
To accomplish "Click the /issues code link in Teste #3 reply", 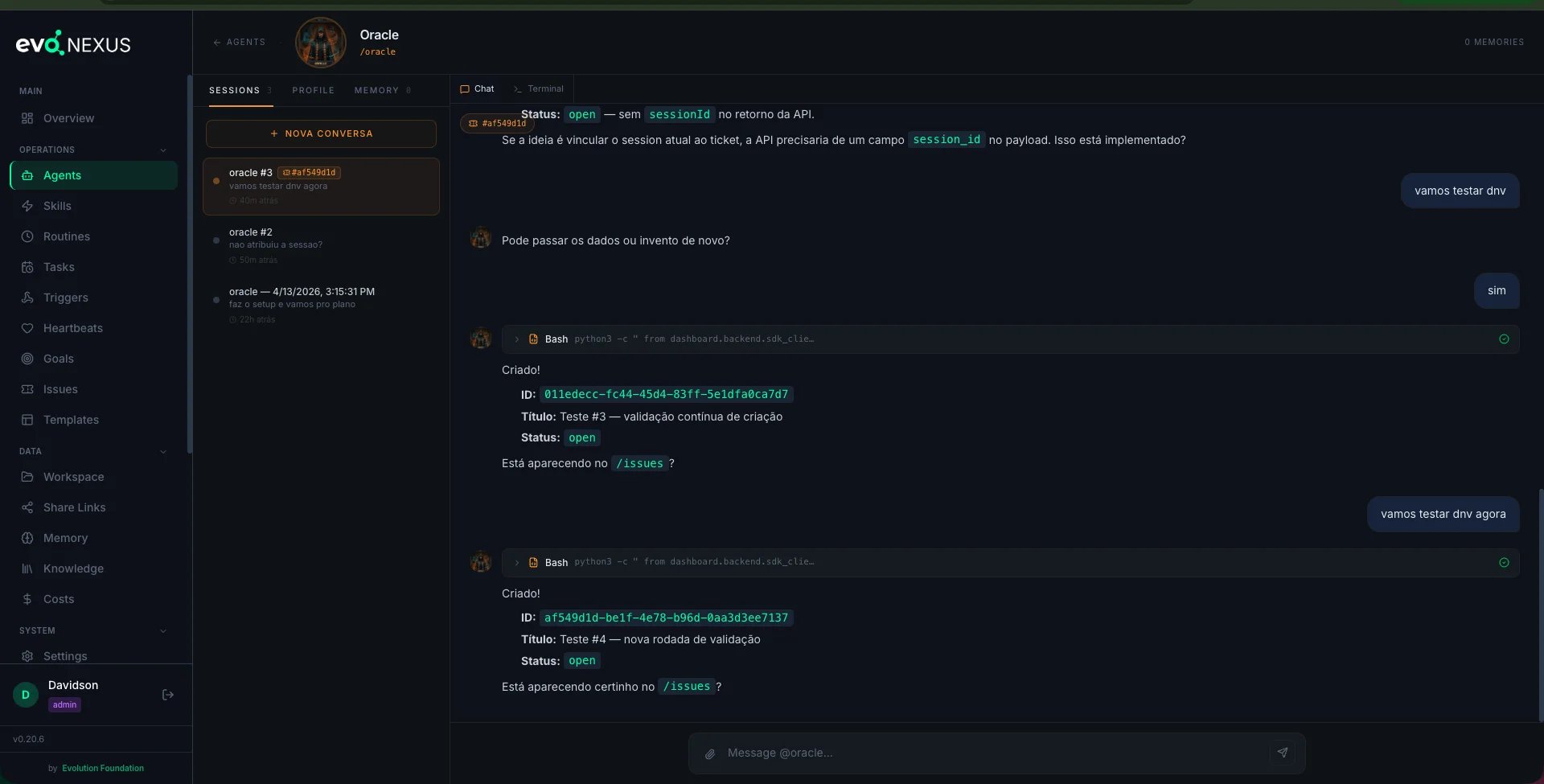I will tap(639, 463).
